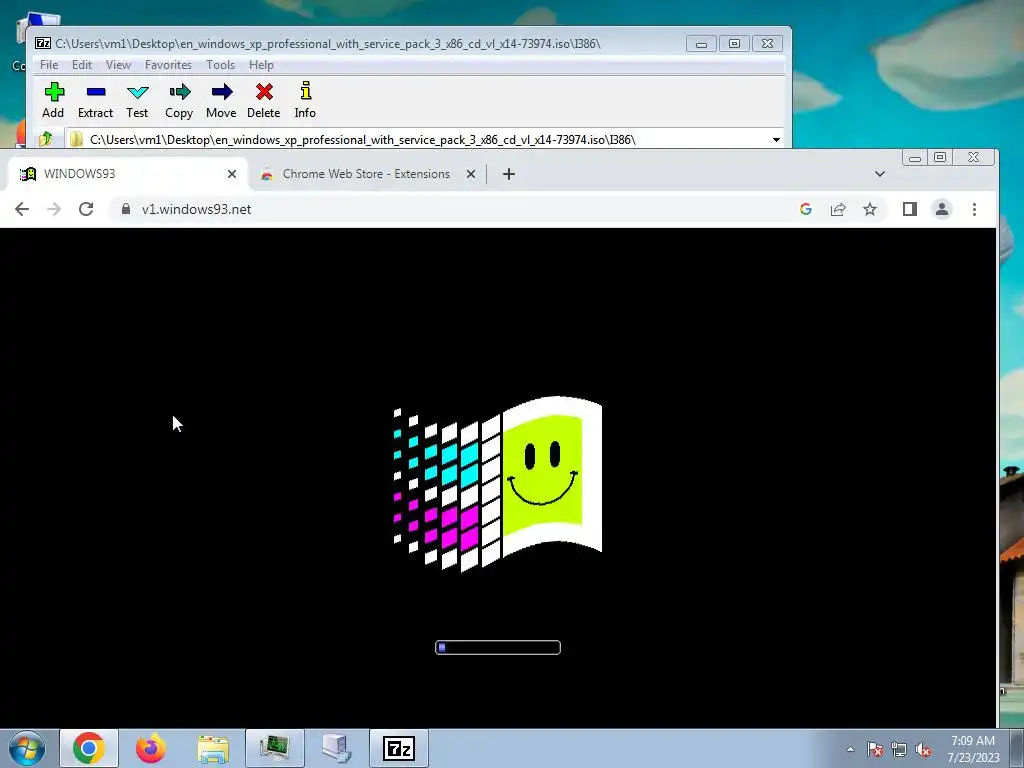This screenshot has width=1024, height=768.
Task: Close the Chrome Web Store tab
Action: point(471,174)
